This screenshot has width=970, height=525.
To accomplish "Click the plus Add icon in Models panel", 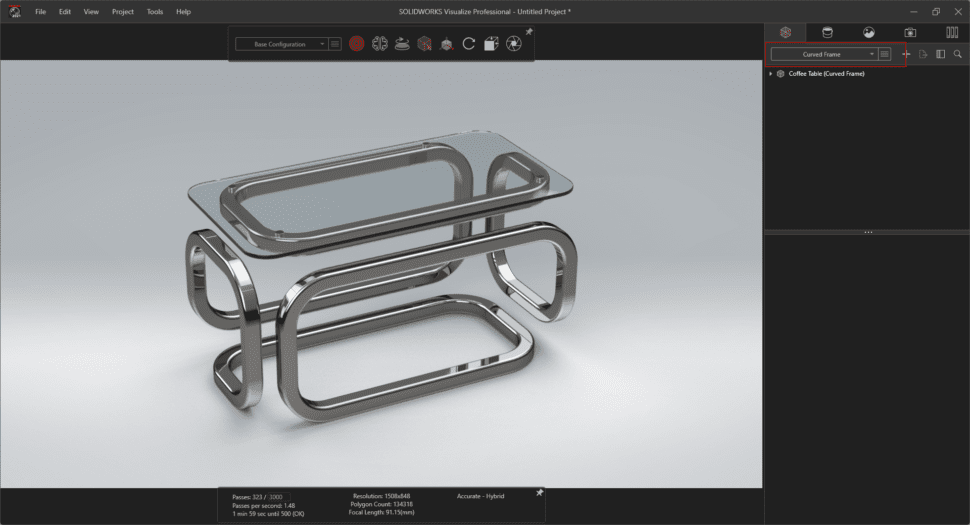I will point(906,54).
